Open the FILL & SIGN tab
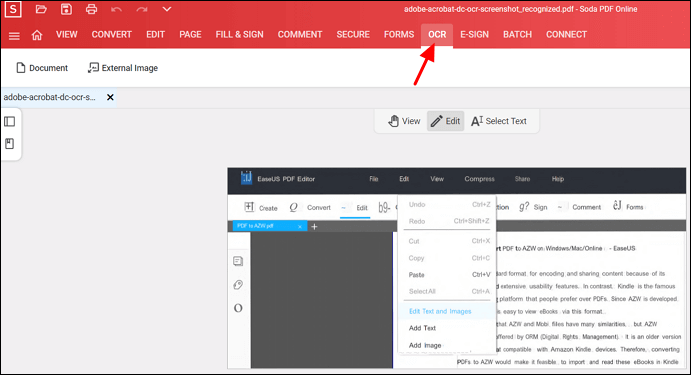This screenshot has height=375, width=691. [x=239, y=34]
